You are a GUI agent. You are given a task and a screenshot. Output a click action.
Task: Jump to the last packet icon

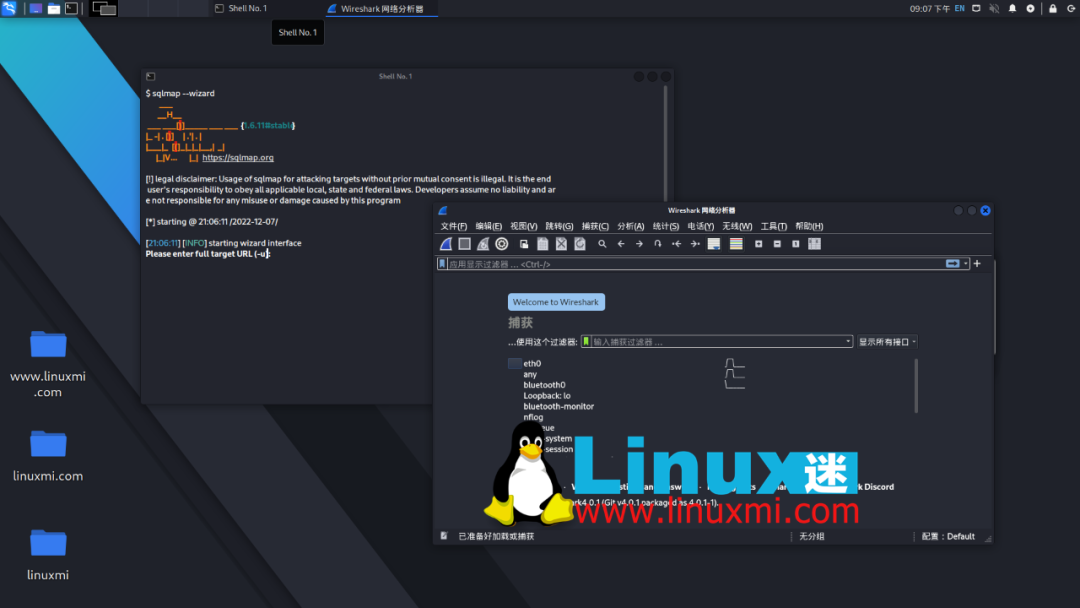coord(695,244)
